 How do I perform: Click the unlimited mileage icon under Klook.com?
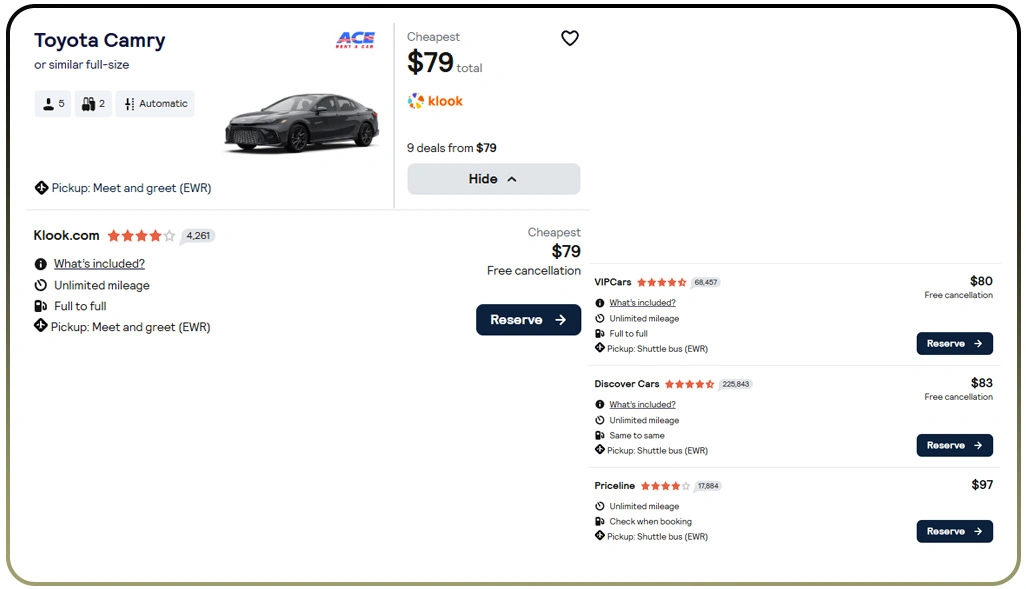pos(38,285)
